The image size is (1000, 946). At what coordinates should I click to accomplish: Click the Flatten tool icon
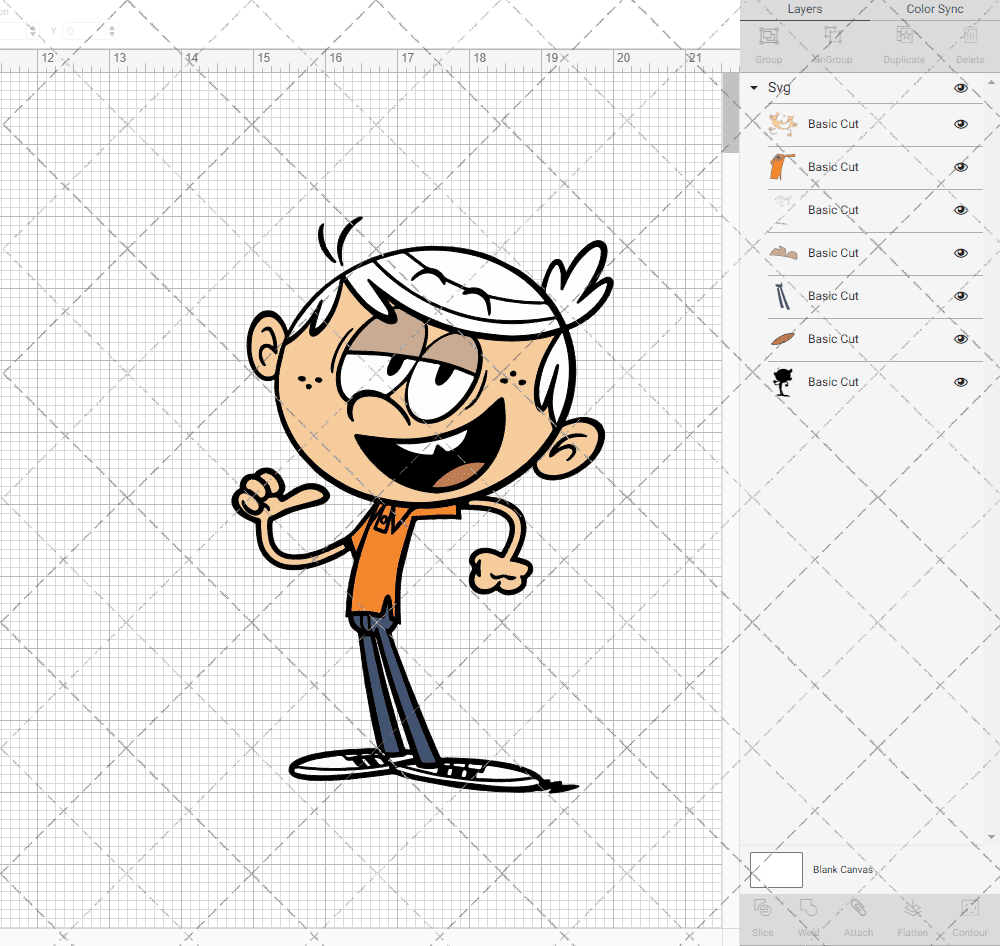[x=912, y=908]
